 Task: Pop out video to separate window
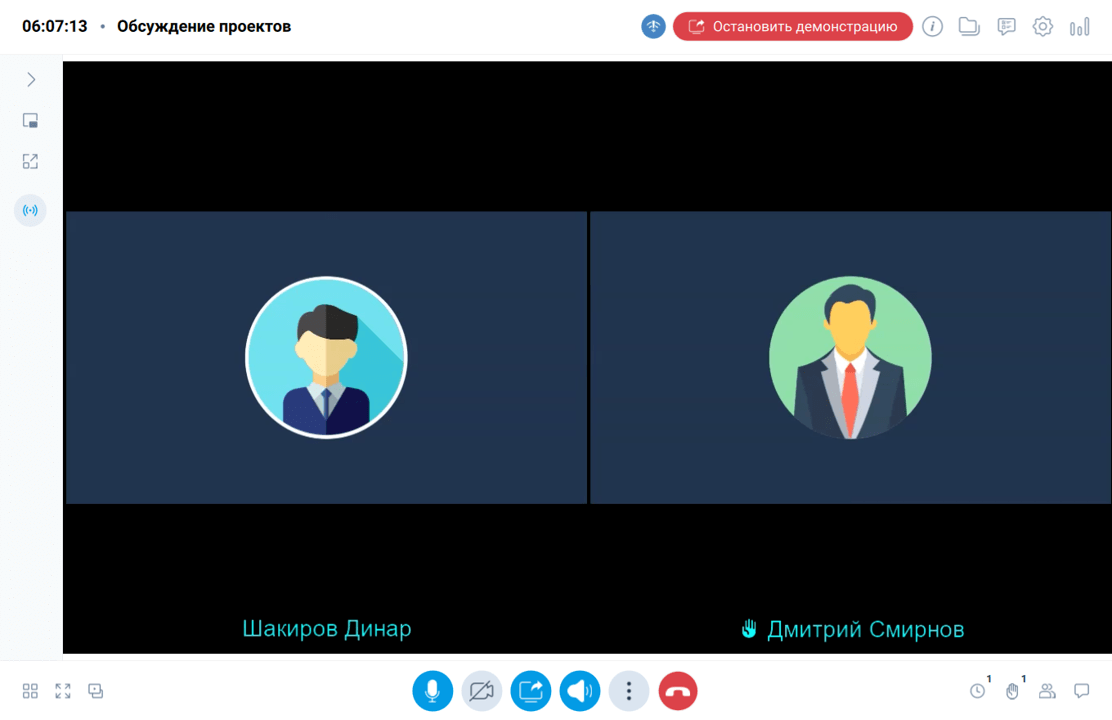click(x=31, y=161)
